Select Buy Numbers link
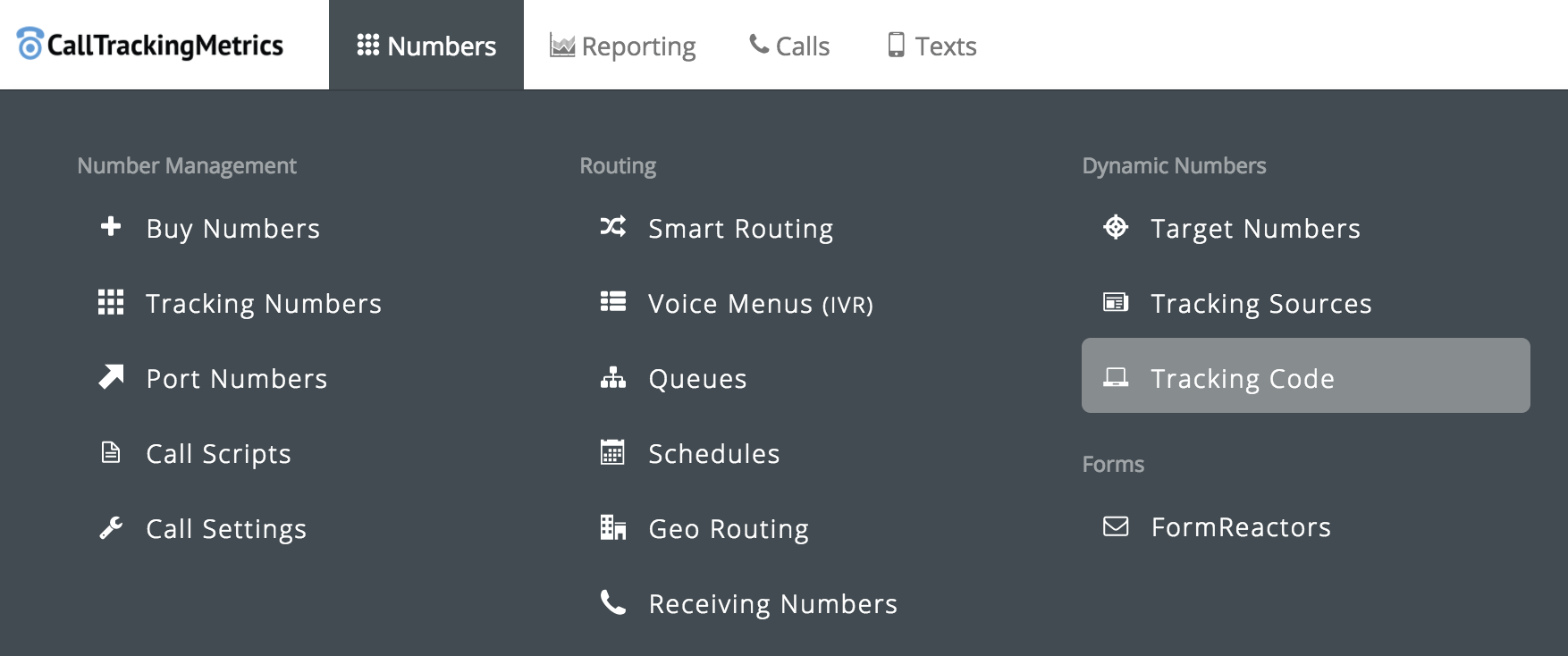Viewport: 1568px width, 656px height. [232, 229]
